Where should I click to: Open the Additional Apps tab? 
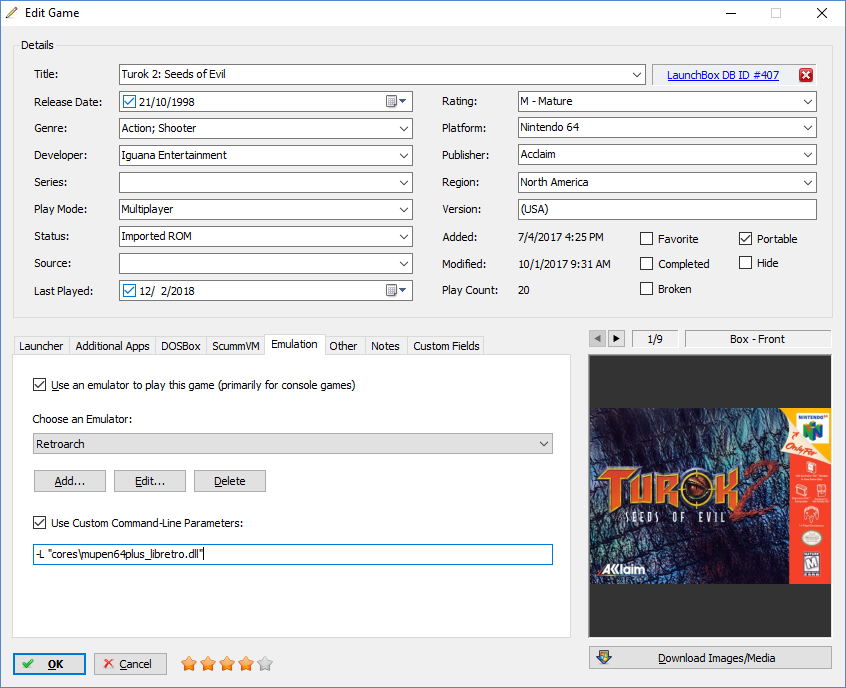(112, 346)
